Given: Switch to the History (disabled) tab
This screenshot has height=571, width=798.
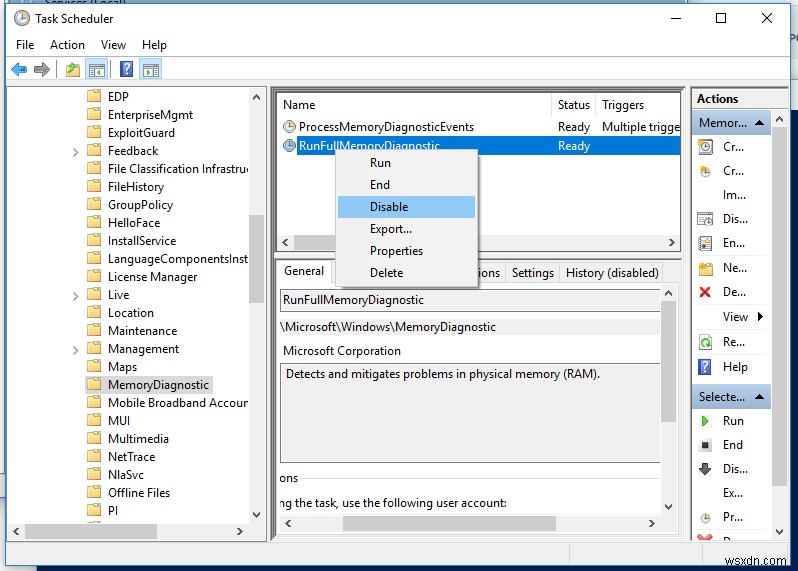Looking at the screenshot, I should coord(612,273).
